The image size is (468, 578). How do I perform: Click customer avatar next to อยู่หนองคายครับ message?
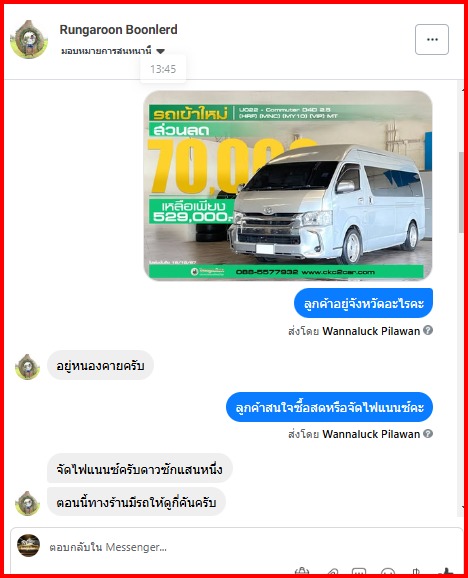point(27,367)
